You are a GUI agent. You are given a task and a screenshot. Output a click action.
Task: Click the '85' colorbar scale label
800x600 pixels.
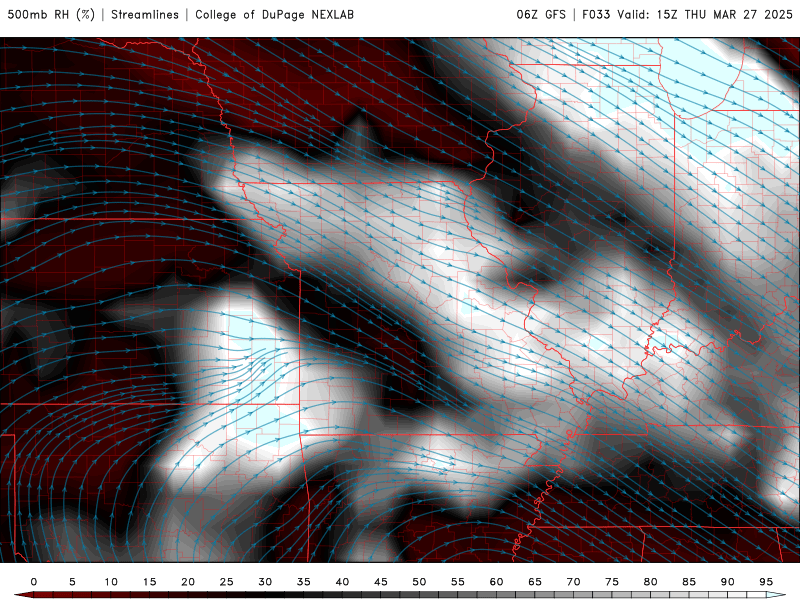689,582
